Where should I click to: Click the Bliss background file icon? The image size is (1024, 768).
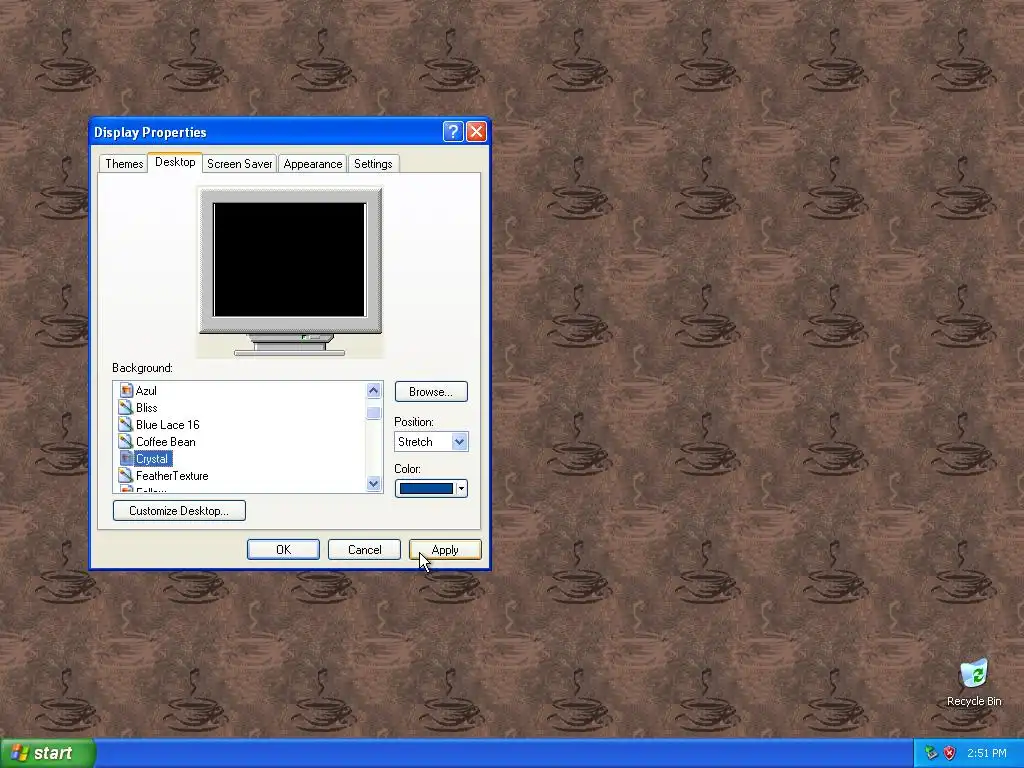(126, 408)
